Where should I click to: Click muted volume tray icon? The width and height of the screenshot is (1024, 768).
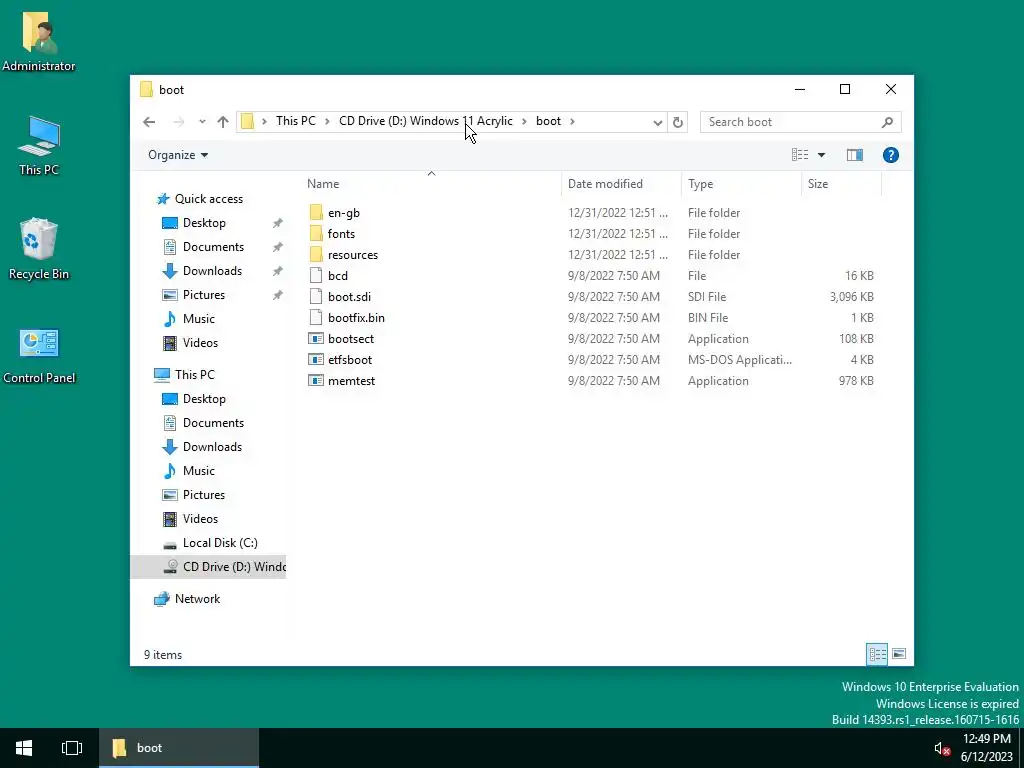pyautogui.click(x=941, y=748)
